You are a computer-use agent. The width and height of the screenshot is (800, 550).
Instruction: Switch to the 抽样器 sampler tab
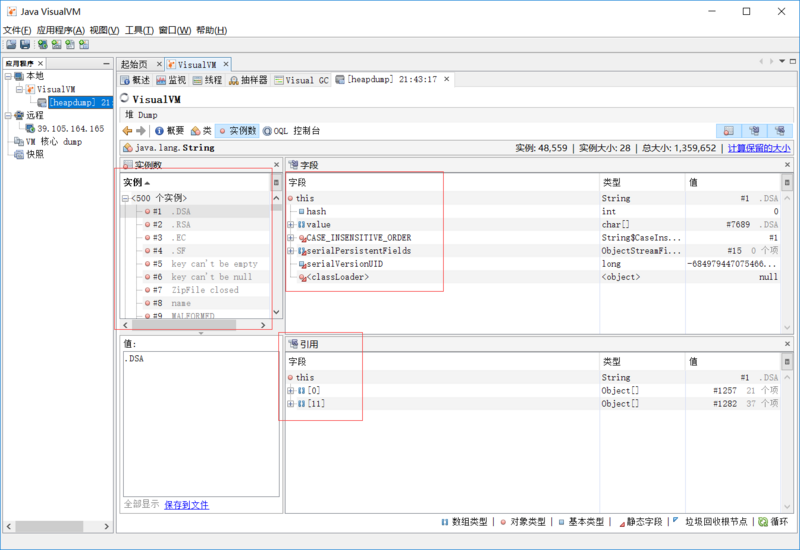click(x=248, y=80)
